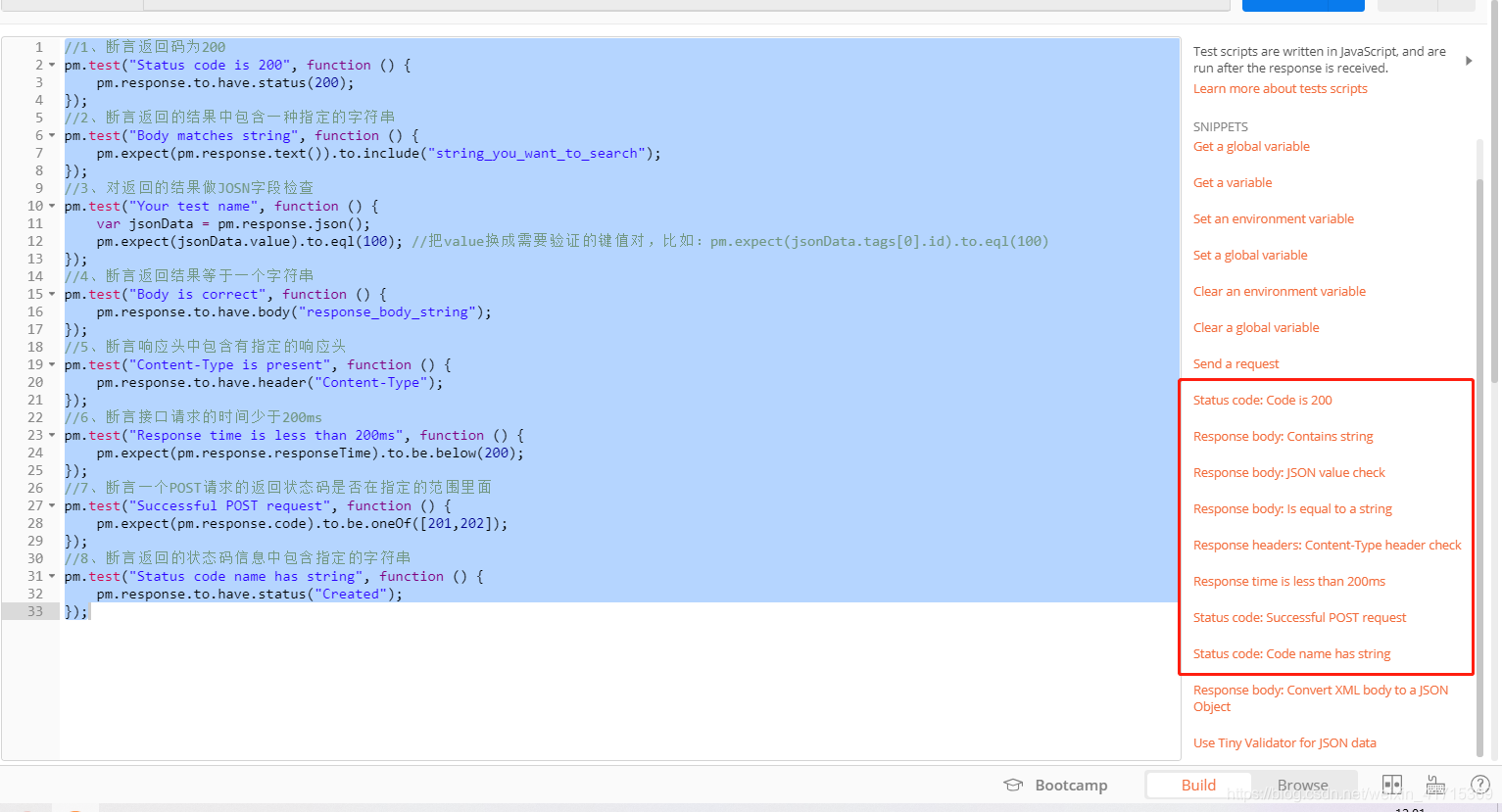The width and height of the screenshot is (1502, 812).
Task: Insert Get a global variable snippet
Action: (1251, 147)
